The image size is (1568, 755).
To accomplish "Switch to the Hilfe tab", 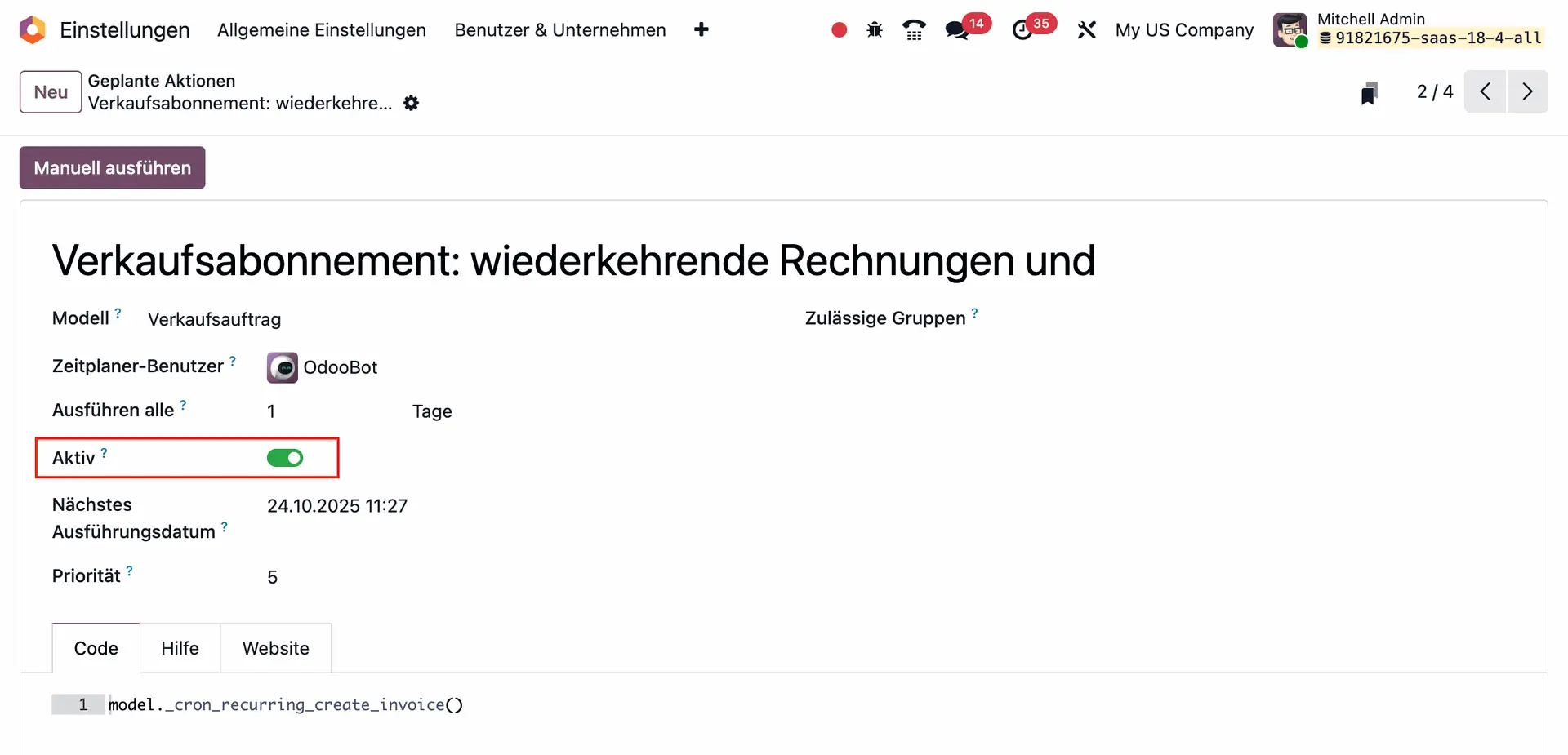I will tap(180, 648).
